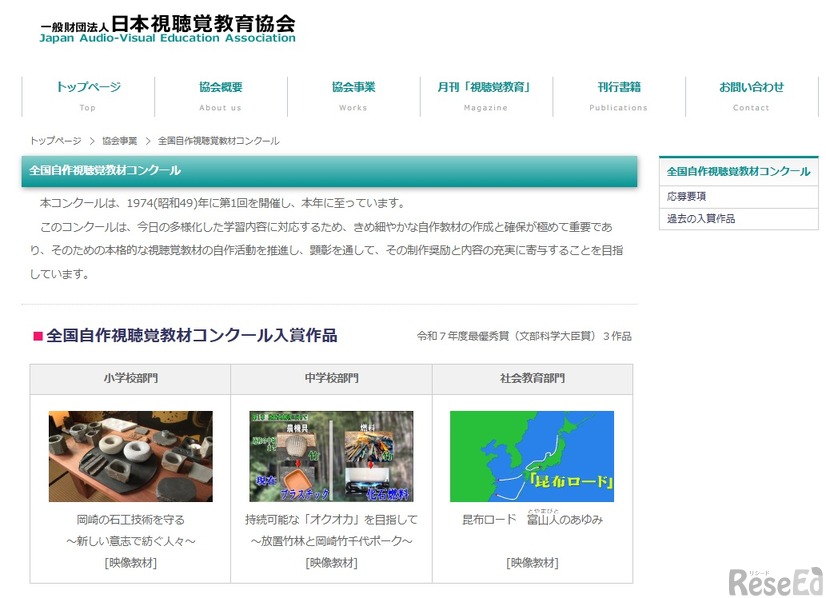Click [映像教材] label under 昆布ロード entry

coord(533,563)
